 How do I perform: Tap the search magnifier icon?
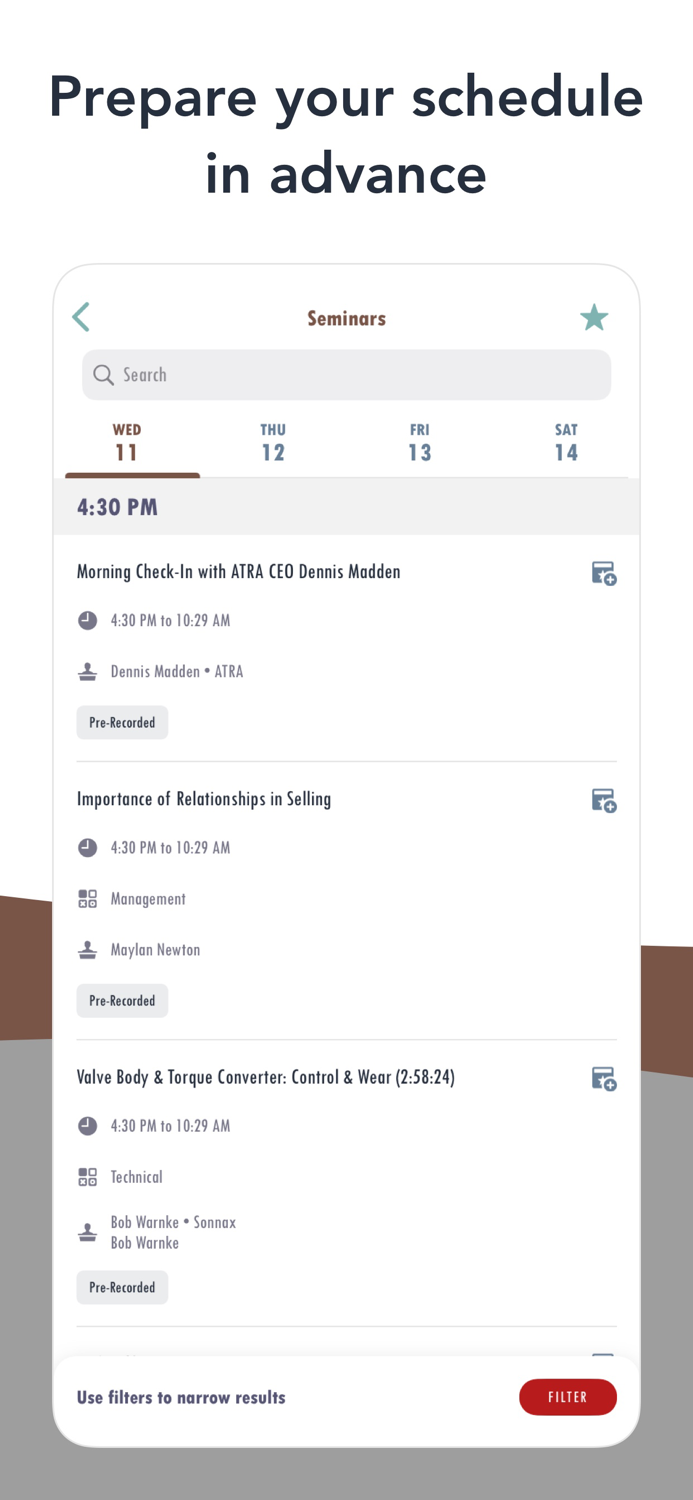tap(103, 375)
